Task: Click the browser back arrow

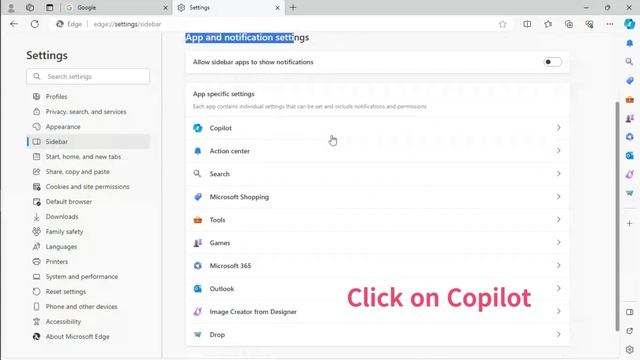Action: 14,24
